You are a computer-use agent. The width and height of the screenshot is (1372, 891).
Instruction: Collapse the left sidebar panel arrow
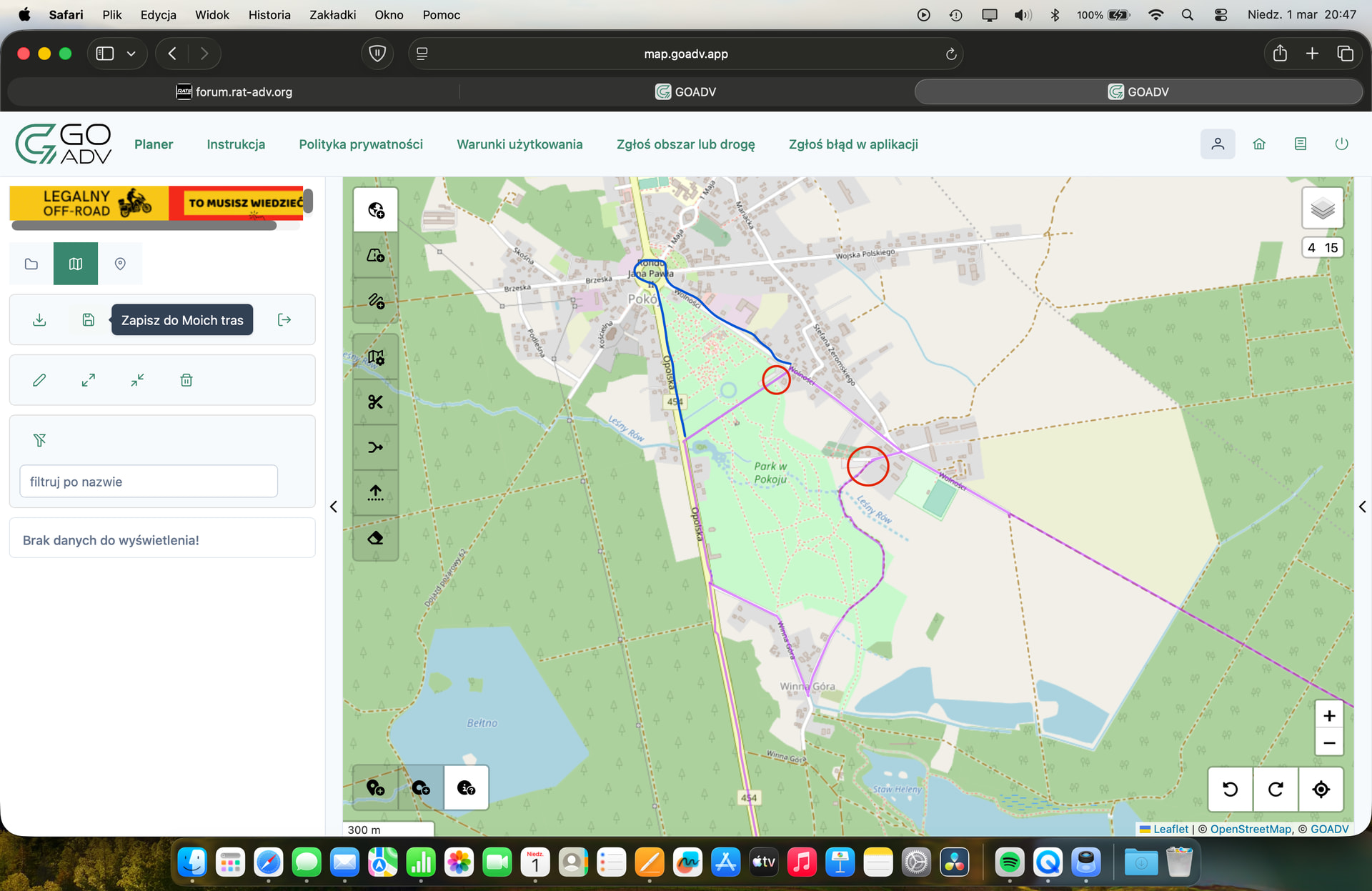tap(333, 507)
